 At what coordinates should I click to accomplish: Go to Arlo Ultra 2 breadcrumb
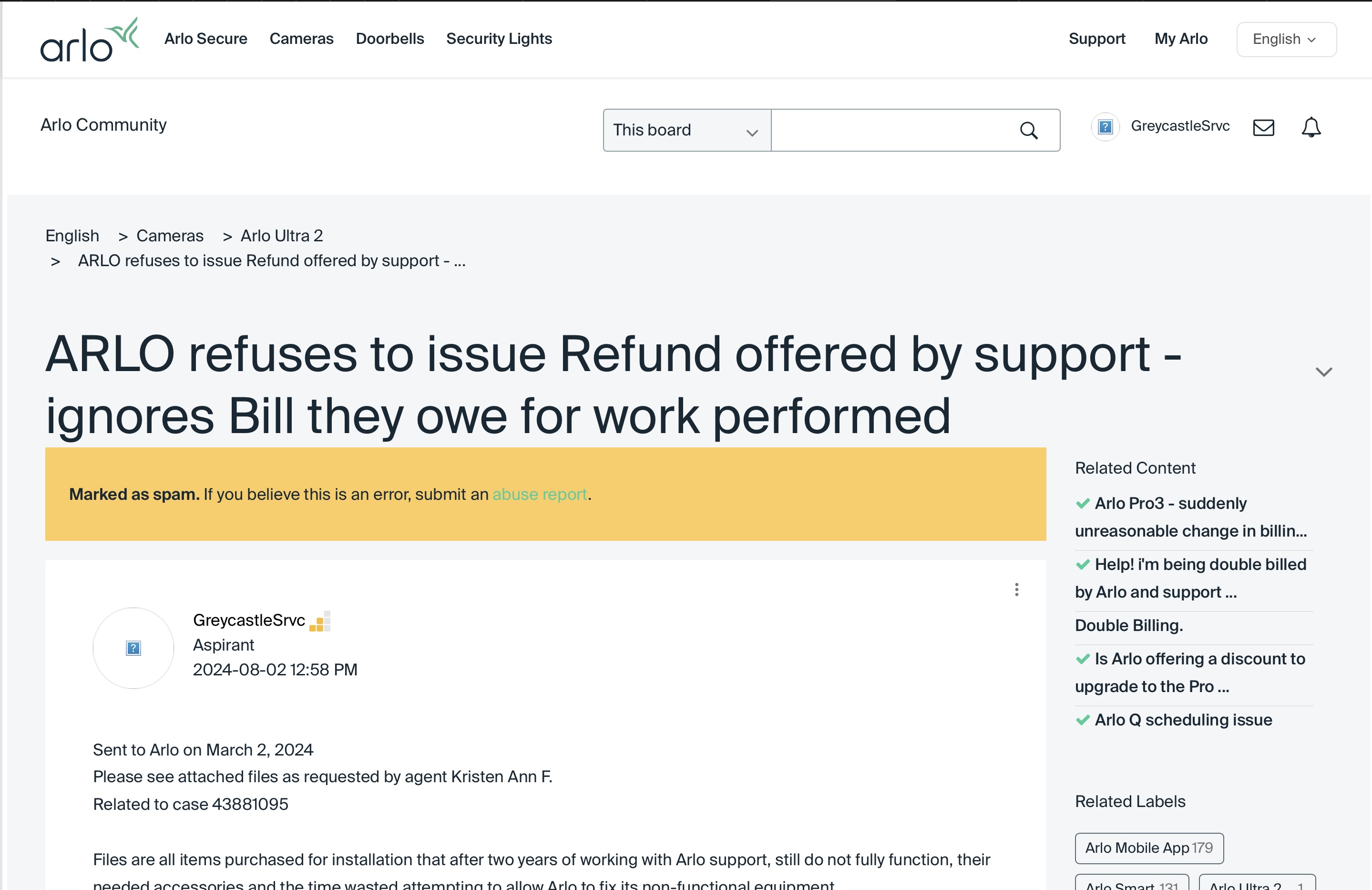tap(281, 235)
